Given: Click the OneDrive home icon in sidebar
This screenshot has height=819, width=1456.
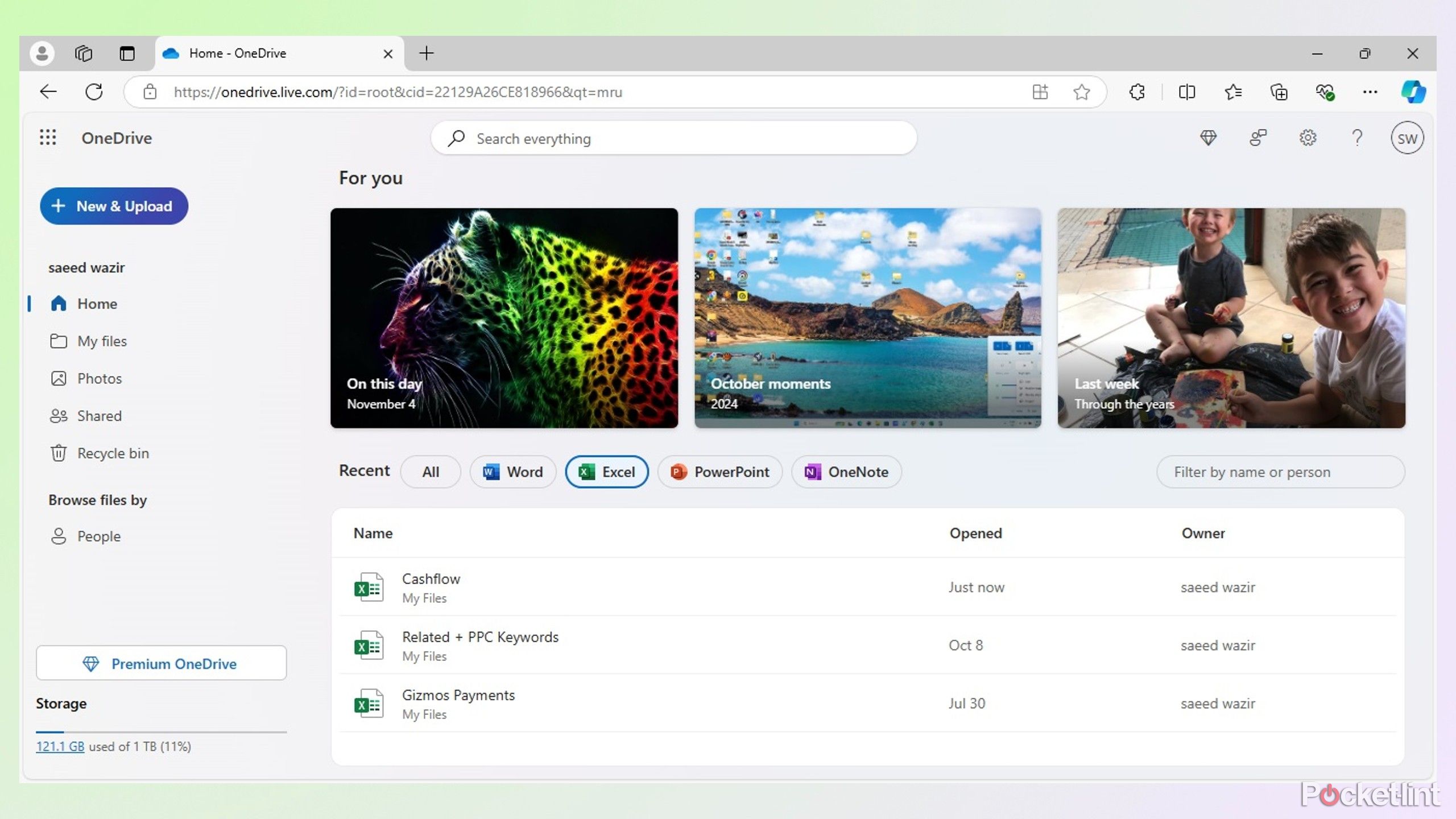Looking at the screenshot, I should pyautogui.click(x=58, y=303).
